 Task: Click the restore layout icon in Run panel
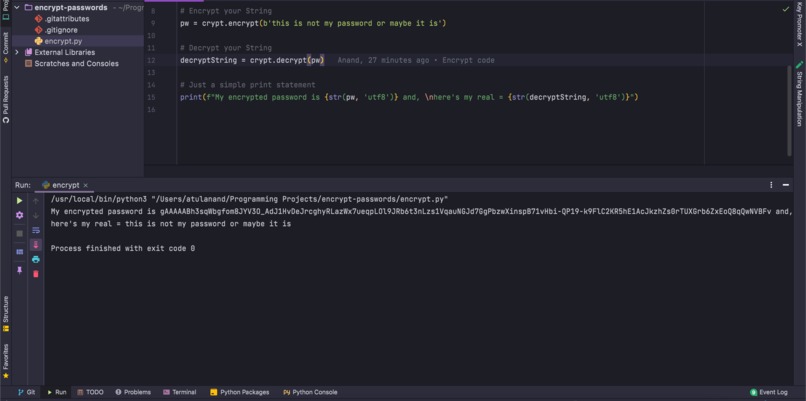[x=20, y=252]
